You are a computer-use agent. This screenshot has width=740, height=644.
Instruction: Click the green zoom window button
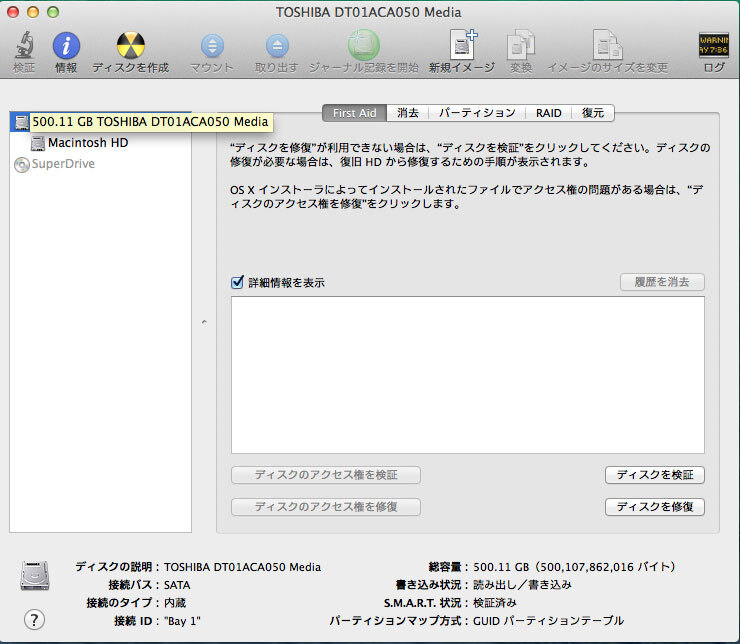pyautogui.click(x=53, y=12)
